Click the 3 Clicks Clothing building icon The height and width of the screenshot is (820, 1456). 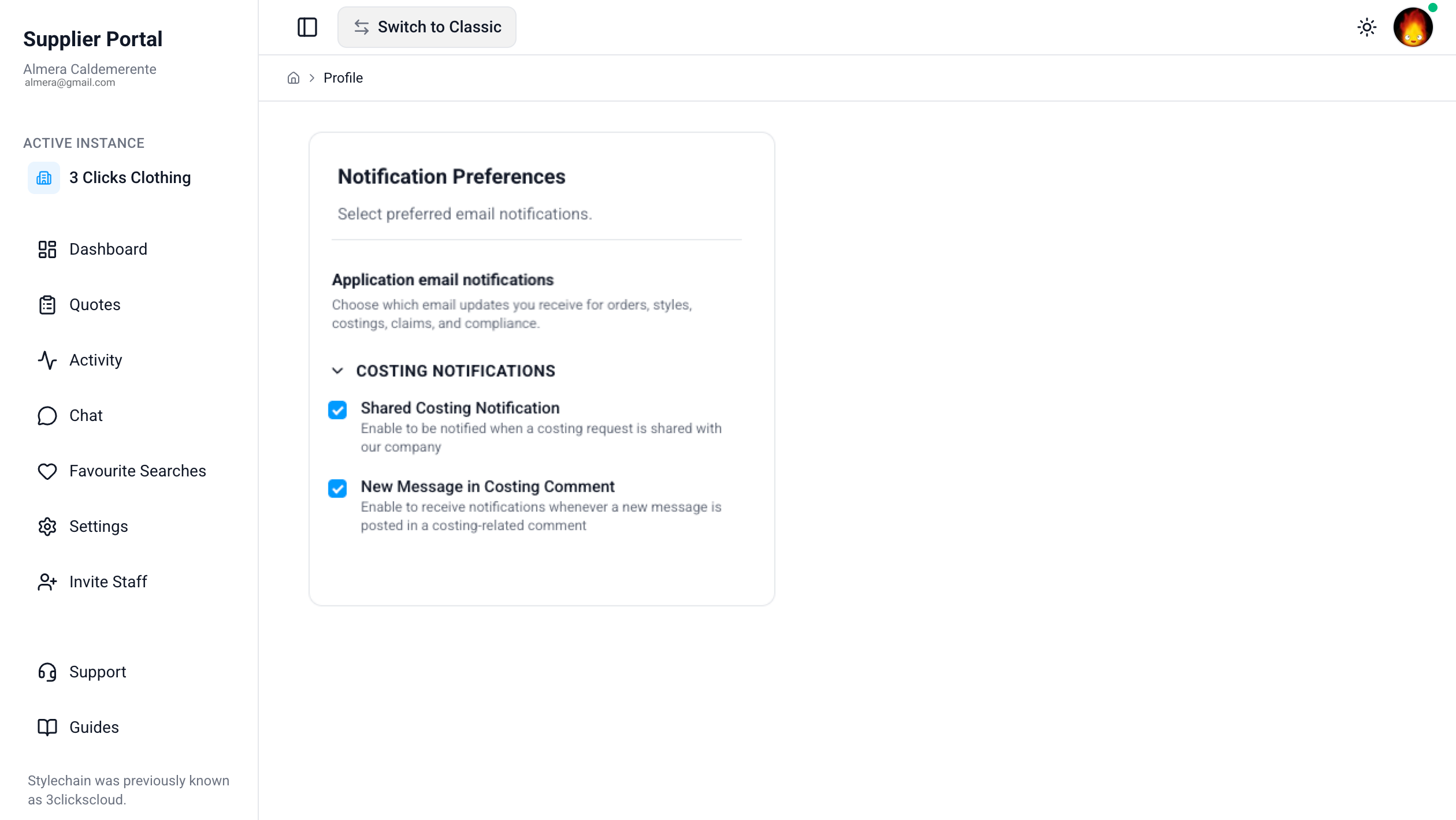(x=44, y=178)
